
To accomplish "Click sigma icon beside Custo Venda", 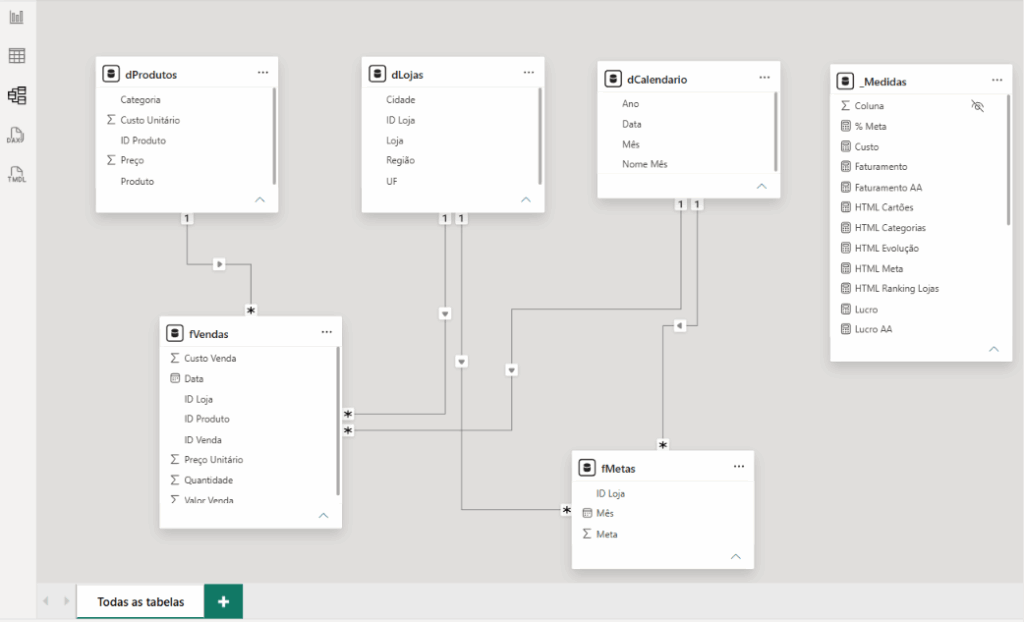I will (x=174, y=358).
